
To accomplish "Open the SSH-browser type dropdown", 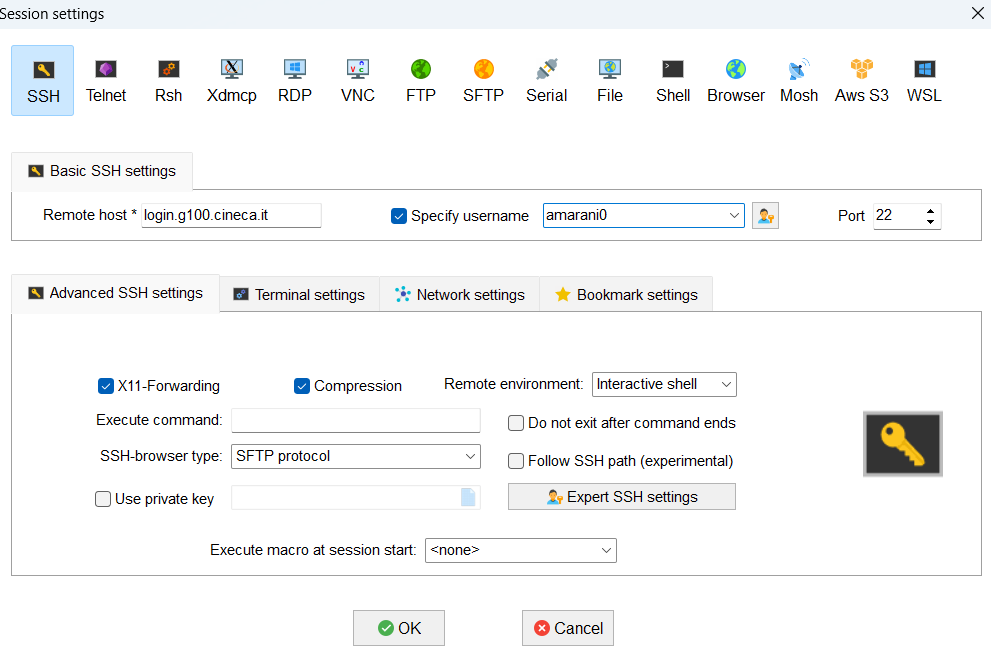I will click(470, 456).
